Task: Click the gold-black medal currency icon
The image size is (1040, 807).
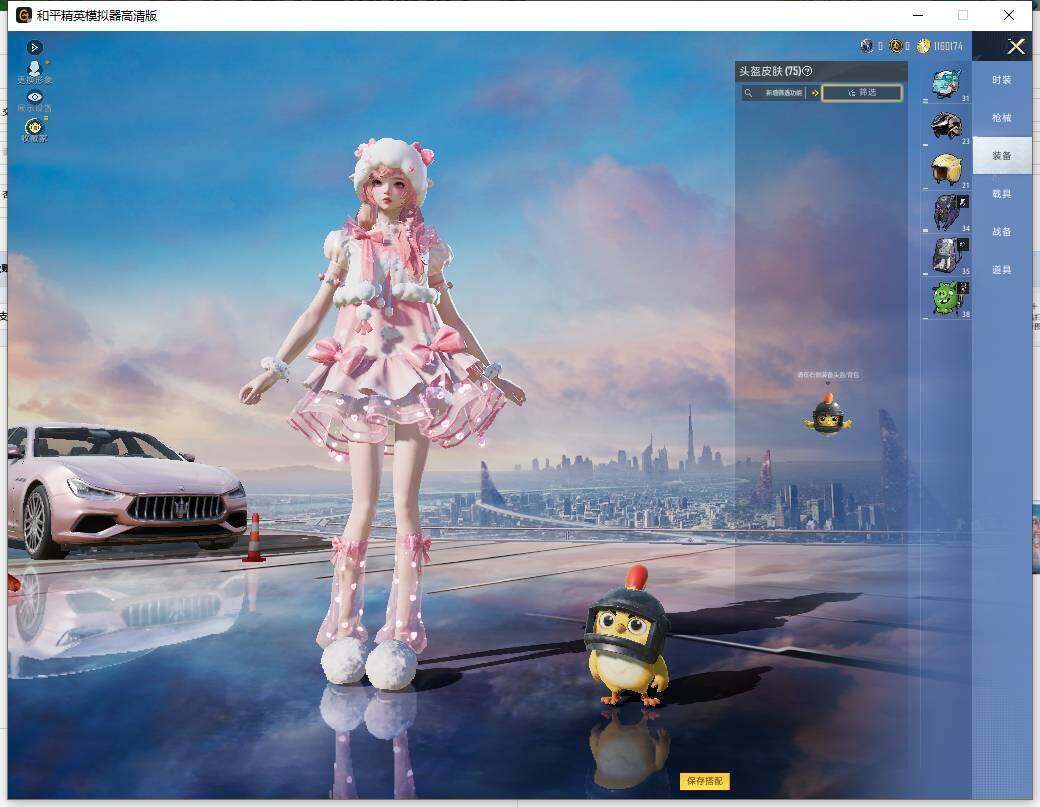Action: tap(895, 46)
